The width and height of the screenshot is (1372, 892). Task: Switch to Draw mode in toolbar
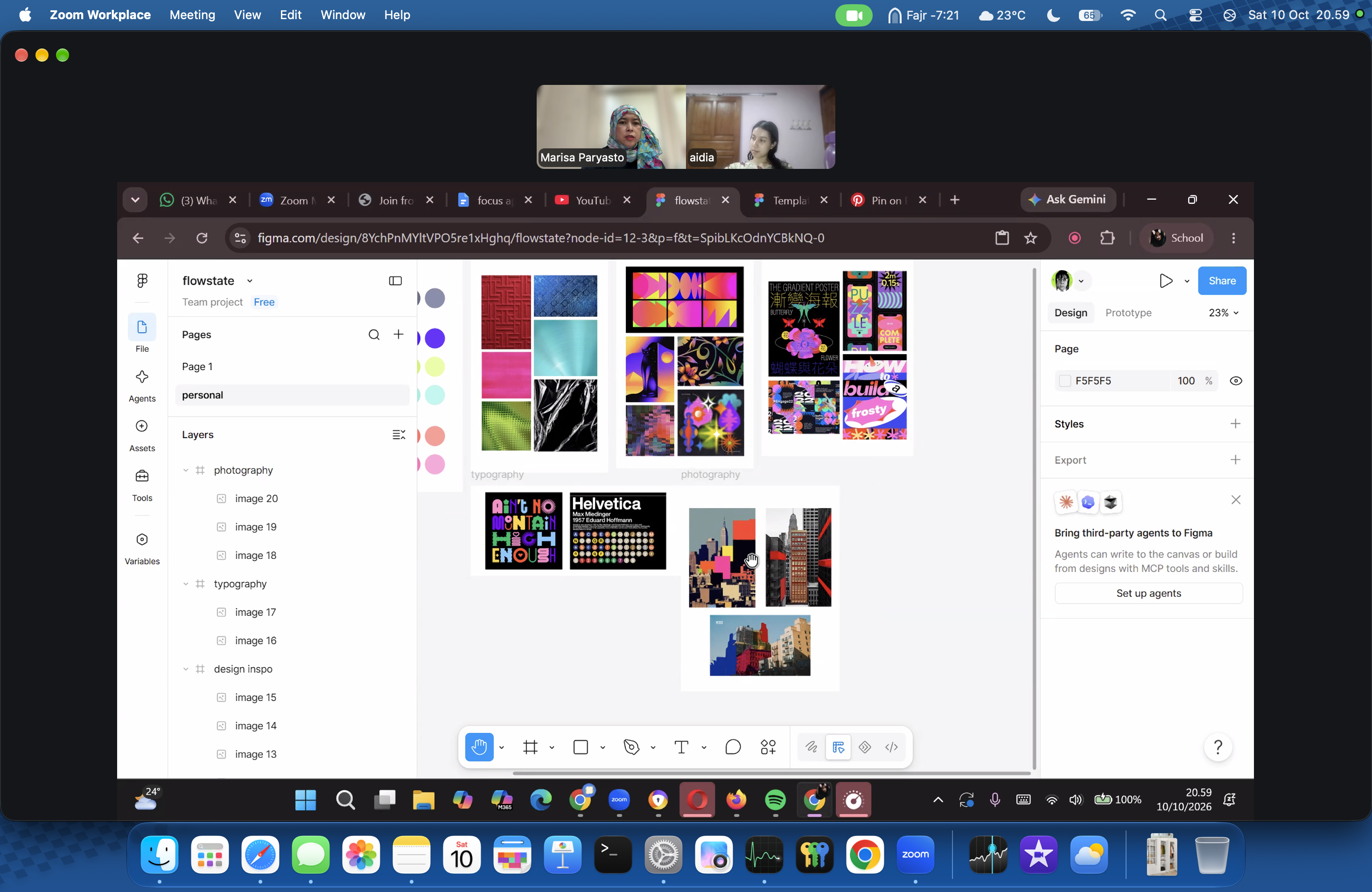coord(811,747)
